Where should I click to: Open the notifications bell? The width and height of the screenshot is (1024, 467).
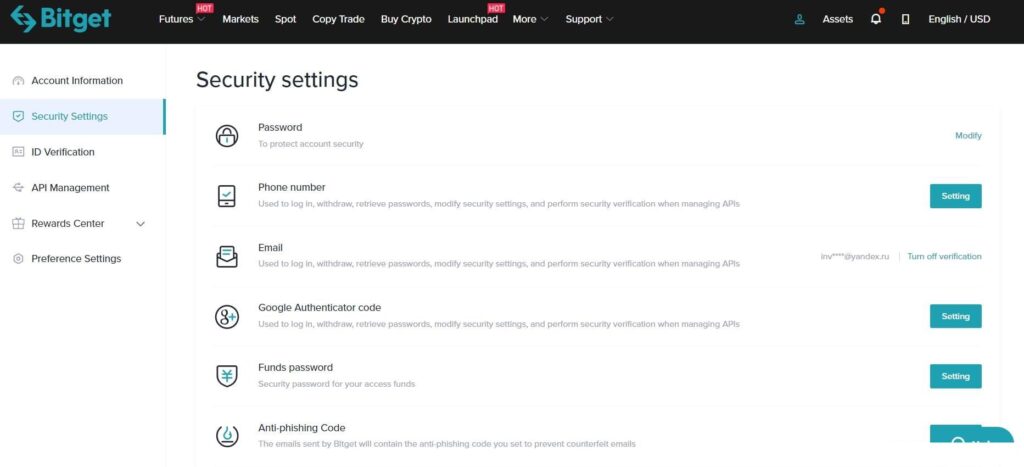coord(876,19)
